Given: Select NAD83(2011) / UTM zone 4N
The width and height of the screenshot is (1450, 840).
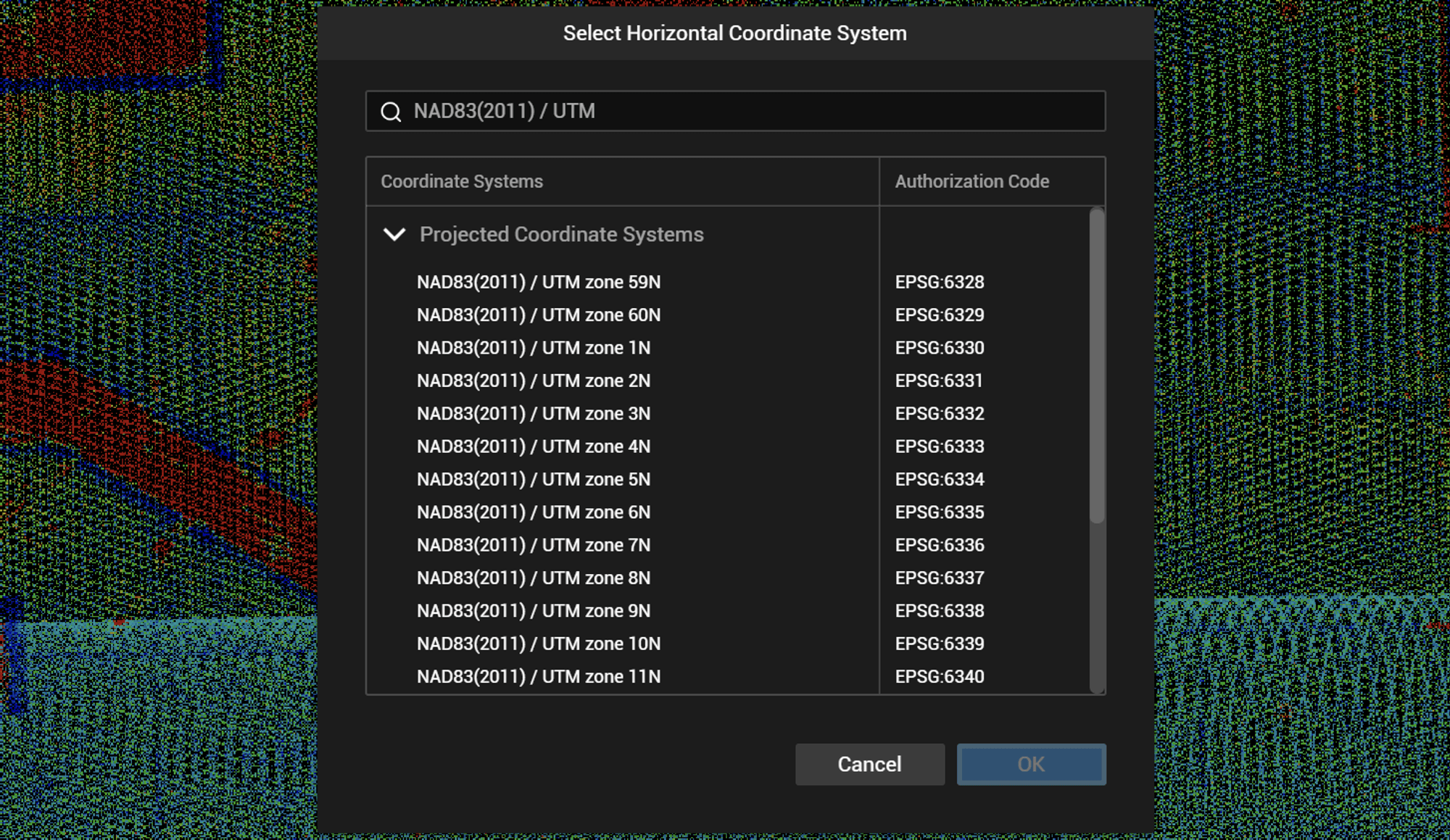Looking at the screenshot, I should [534, 446].
